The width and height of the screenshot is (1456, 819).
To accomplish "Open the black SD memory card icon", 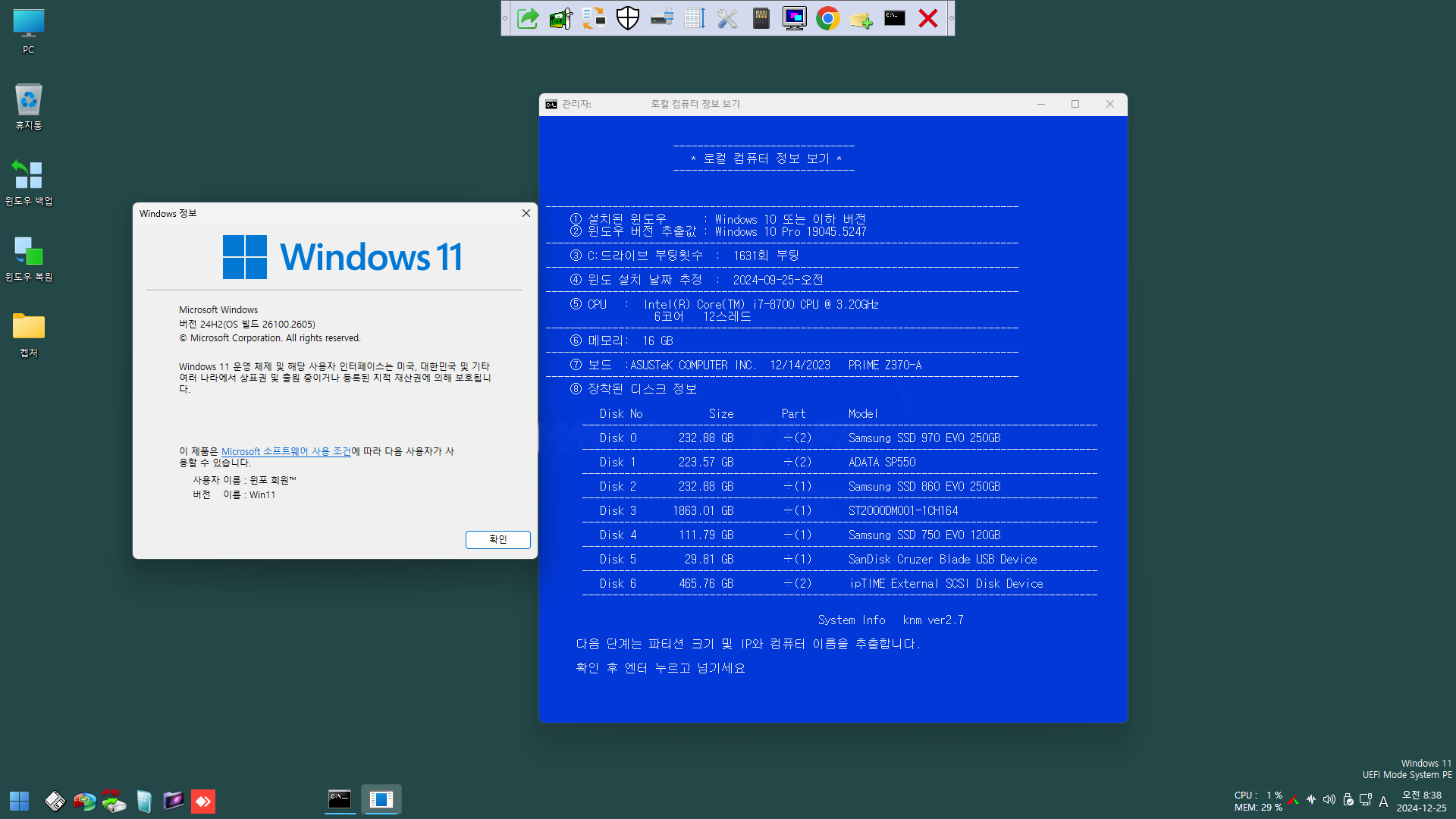I will (761, 18).
